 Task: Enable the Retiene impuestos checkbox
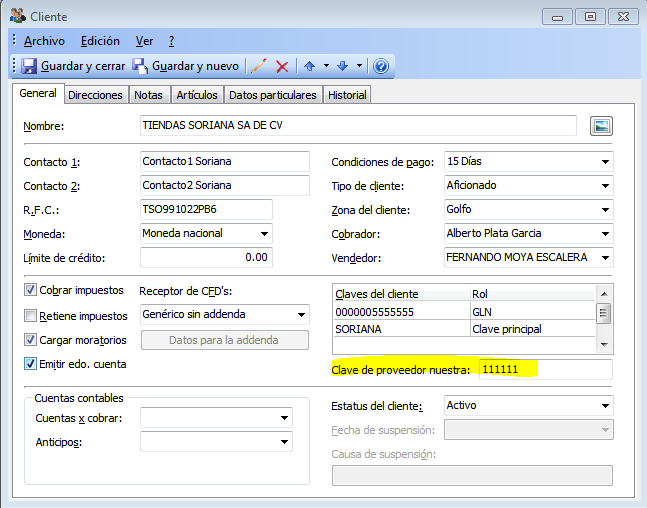[x=30, y=316]
